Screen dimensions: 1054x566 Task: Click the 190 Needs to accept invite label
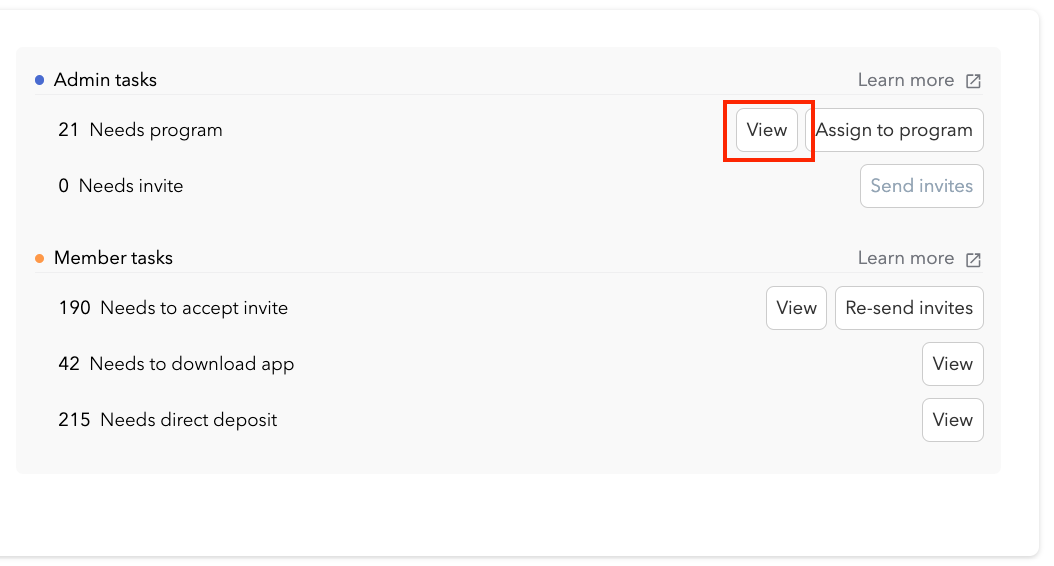pyautogui.click(x=173, y=308)
